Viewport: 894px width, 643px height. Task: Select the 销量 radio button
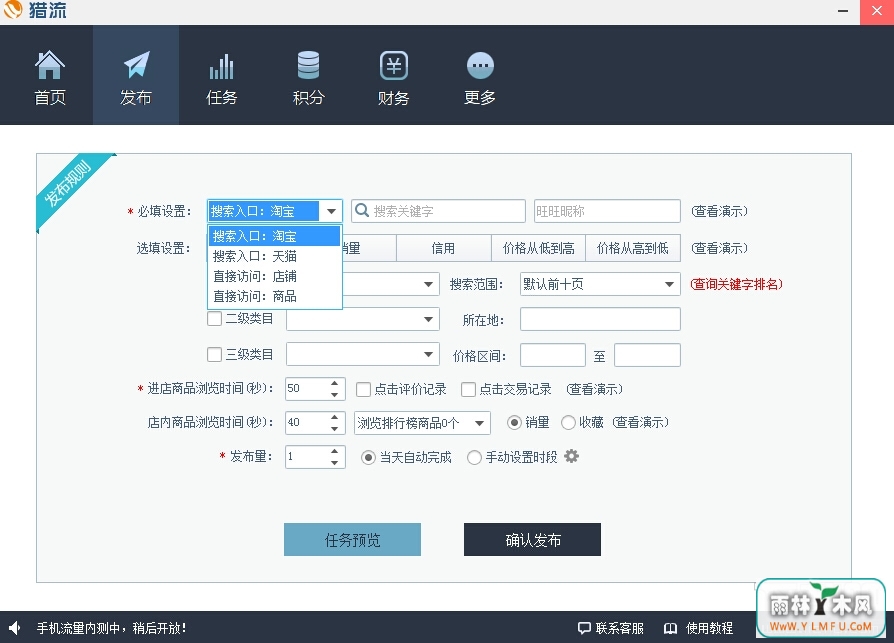[514, 422]
